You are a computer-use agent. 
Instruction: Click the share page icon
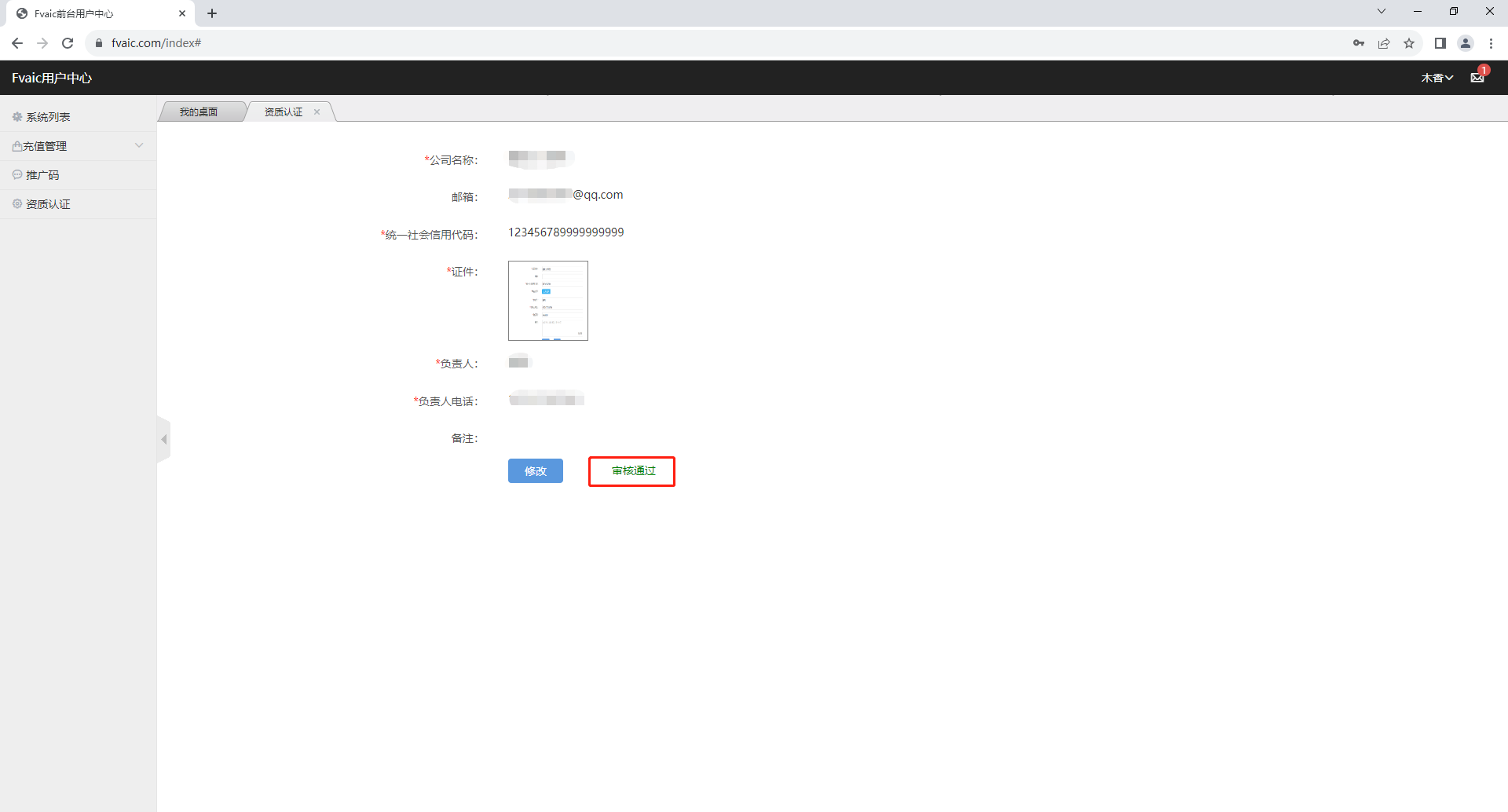click(x=1384, y=43)
